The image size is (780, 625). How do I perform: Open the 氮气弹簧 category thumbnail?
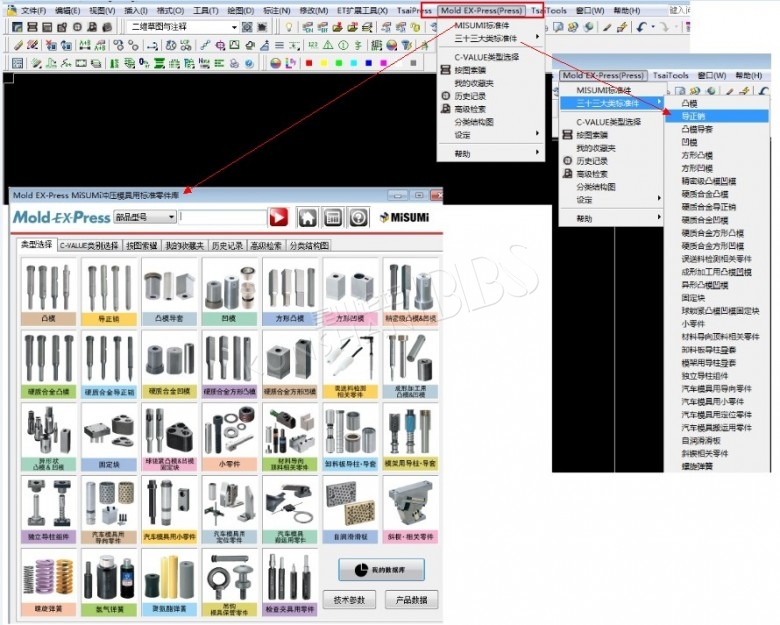pos(109,582)
